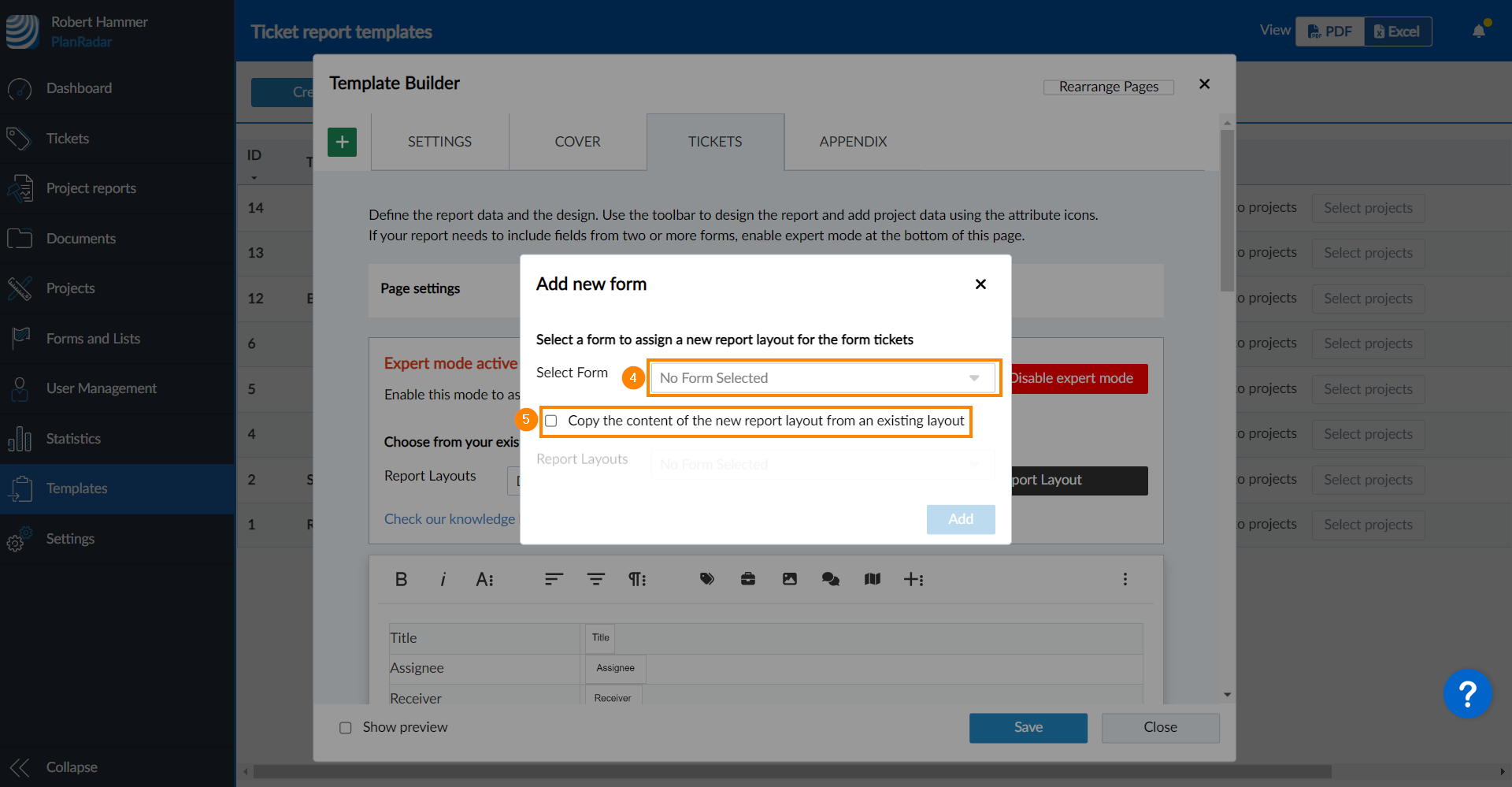Switch to the SETTINGS tab
This screenshot has height=787, width=1512.
click(x=439, y=142)
